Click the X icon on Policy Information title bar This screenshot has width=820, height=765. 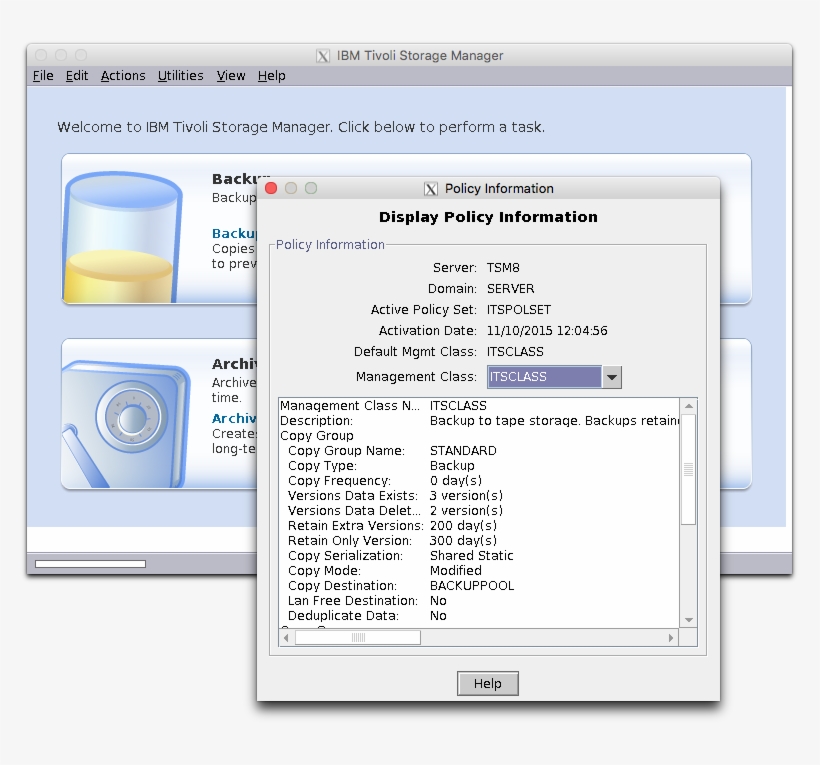(x=430, y=188)
